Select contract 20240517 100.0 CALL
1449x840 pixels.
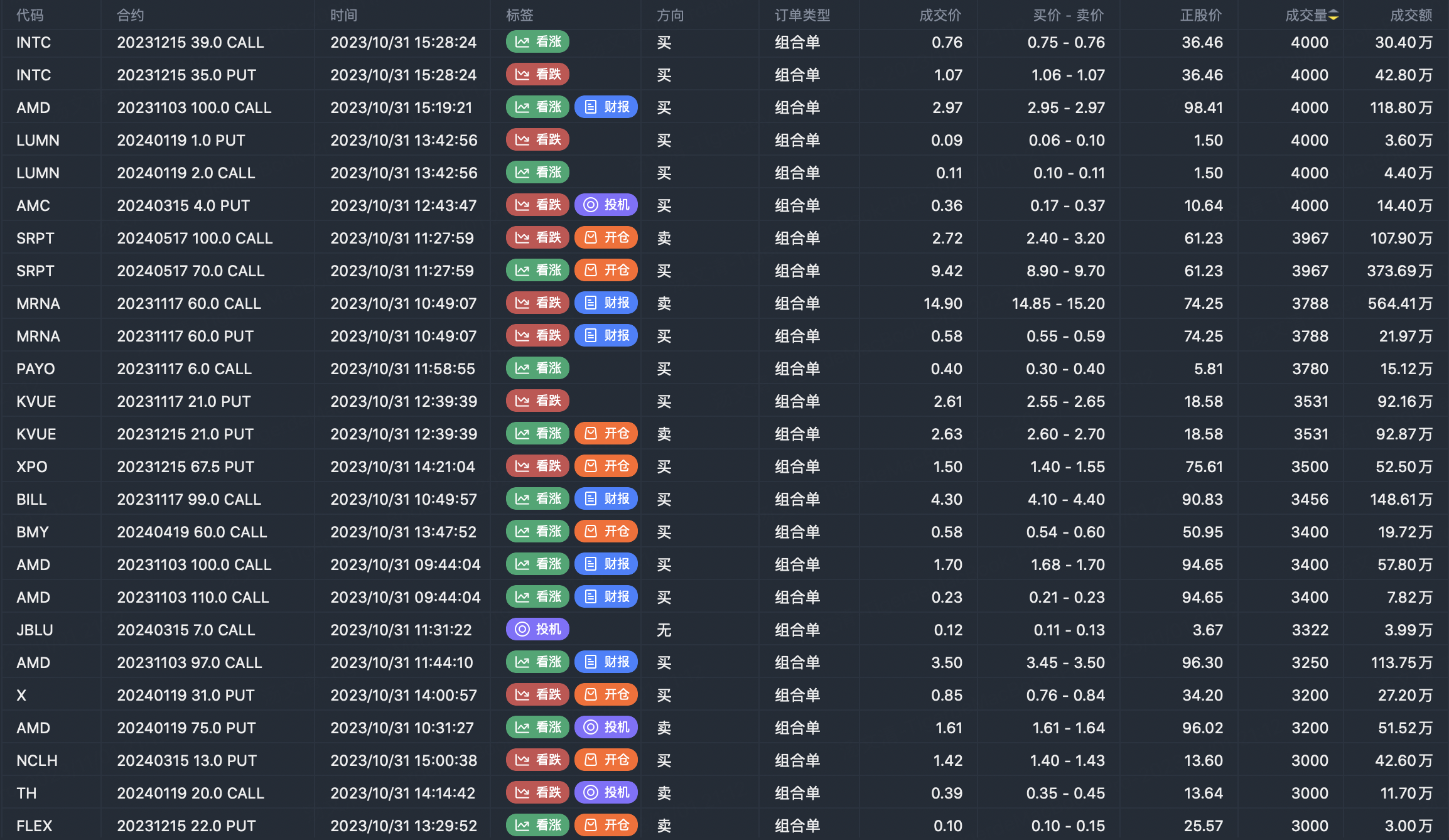pos(195,238)
